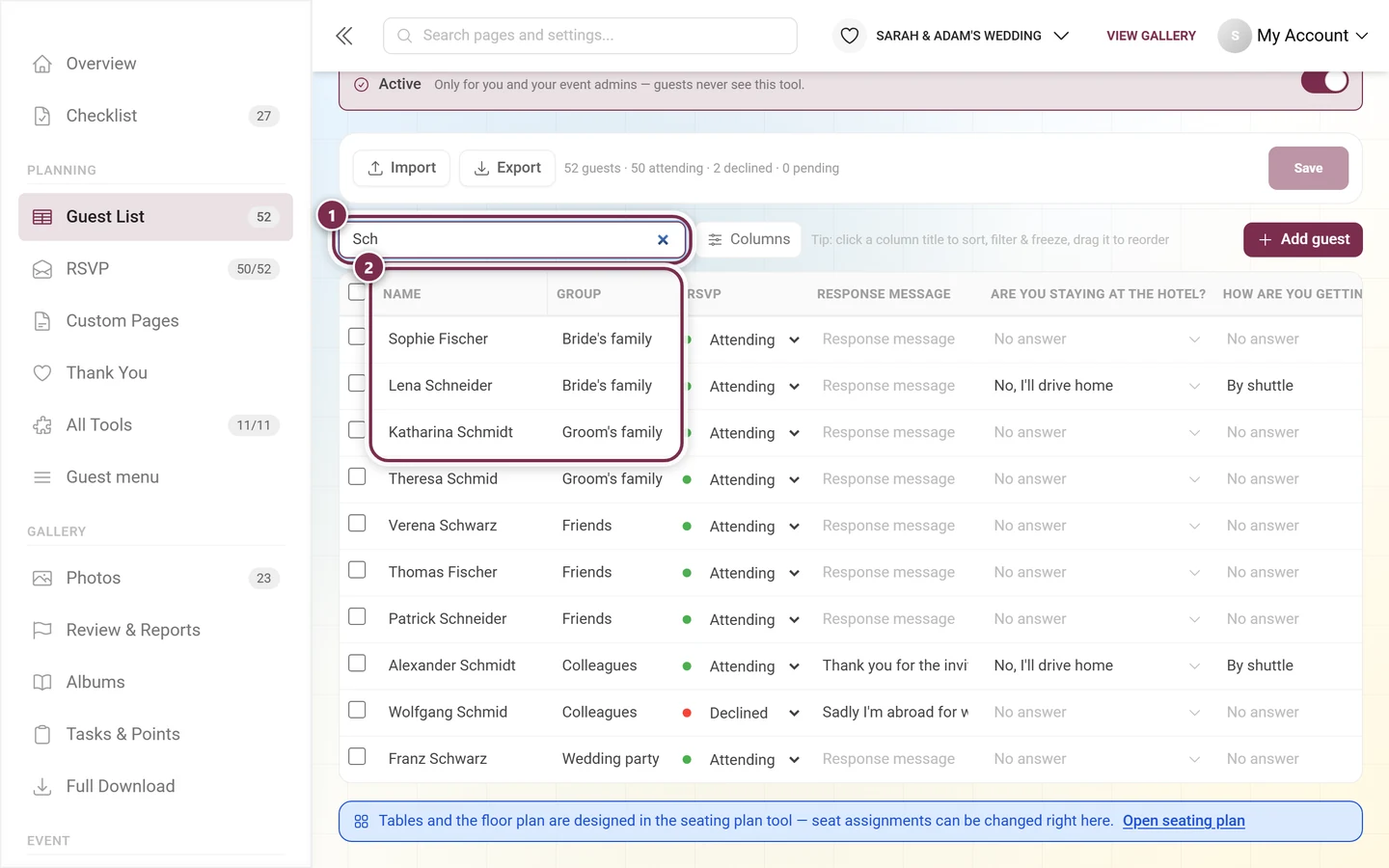Tick the checkbox for Theresa Schmid

tap(357, 476)
